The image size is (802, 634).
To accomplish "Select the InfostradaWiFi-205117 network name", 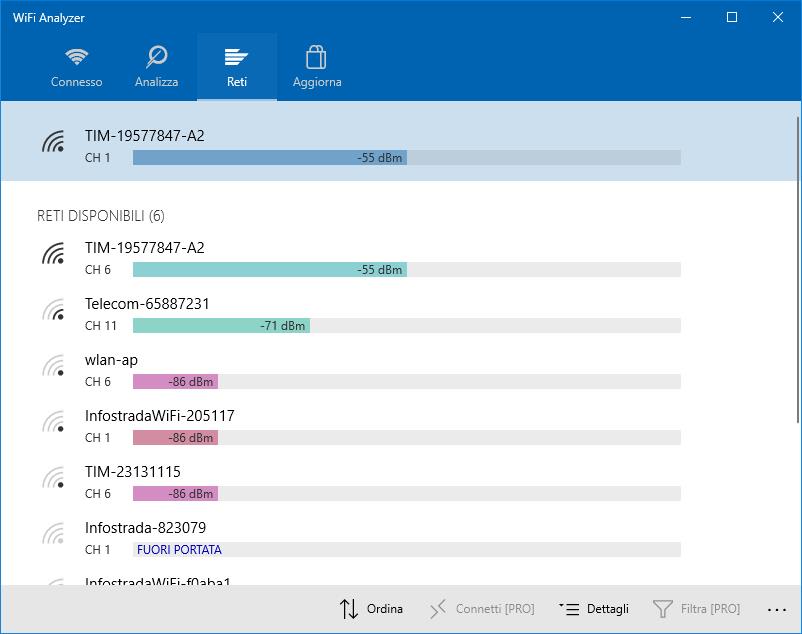I will click(160, 416).
